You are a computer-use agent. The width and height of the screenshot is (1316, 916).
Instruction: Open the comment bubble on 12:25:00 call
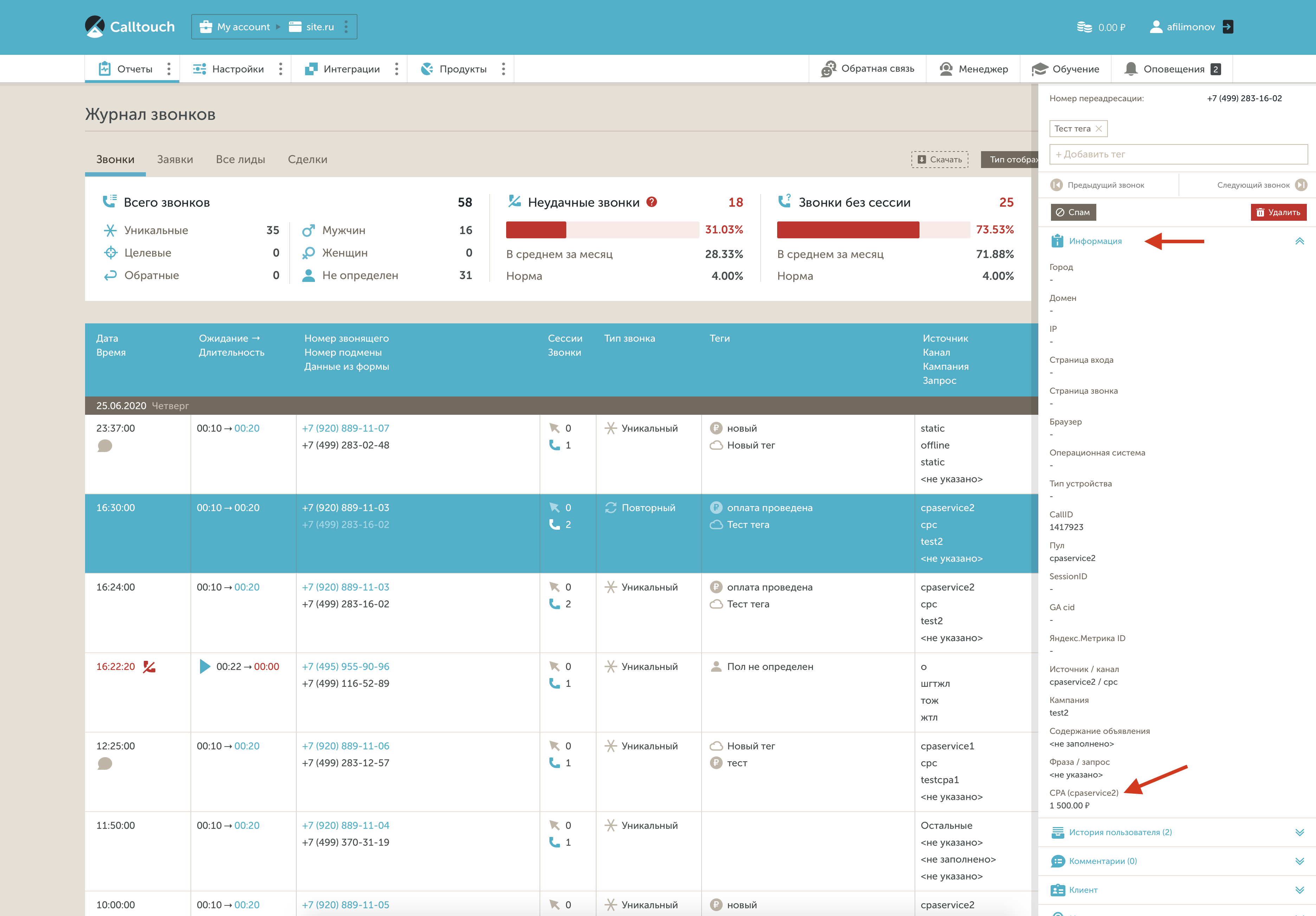(105, 763)
